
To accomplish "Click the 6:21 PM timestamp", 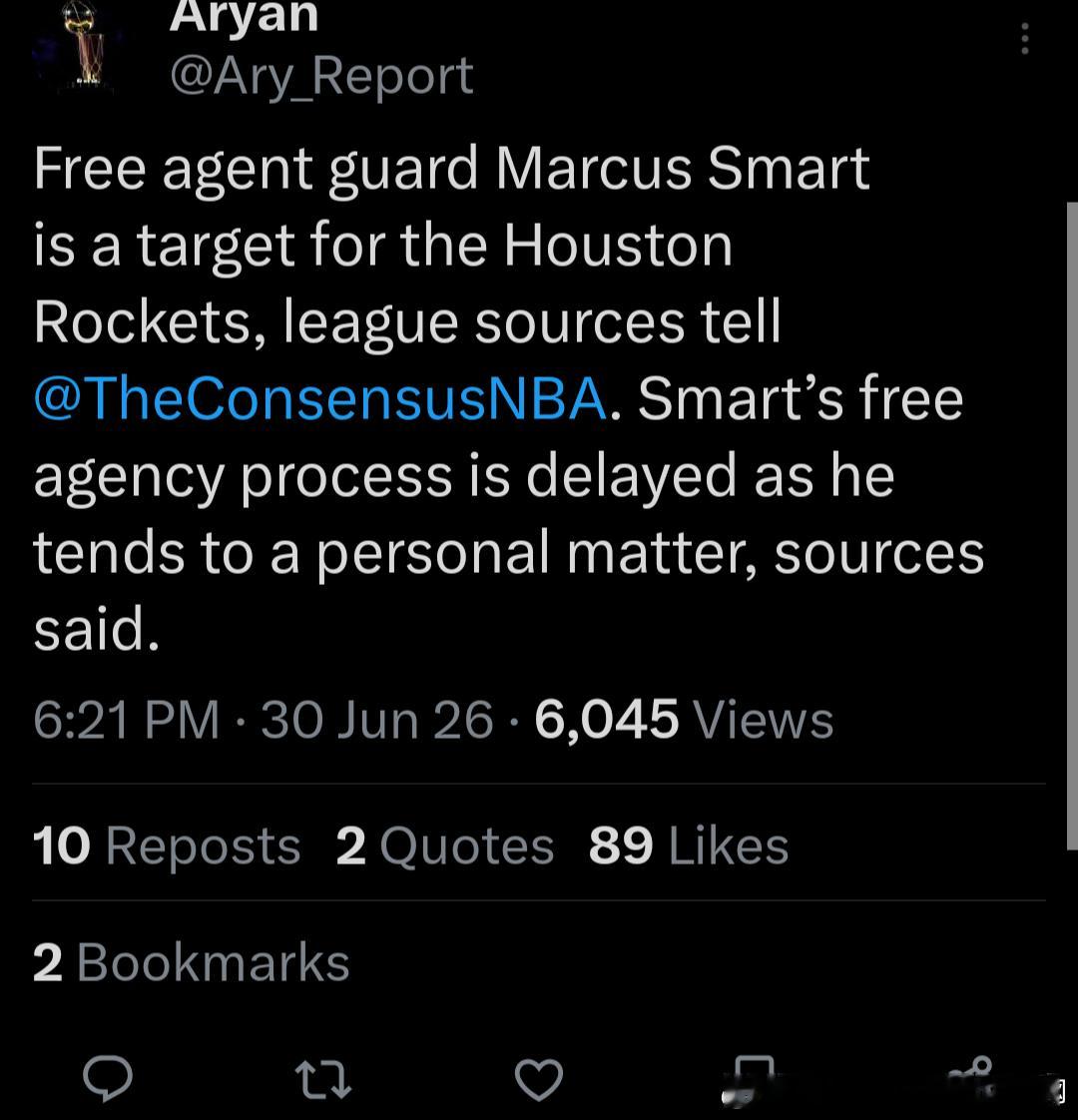I will click(127, 720).
